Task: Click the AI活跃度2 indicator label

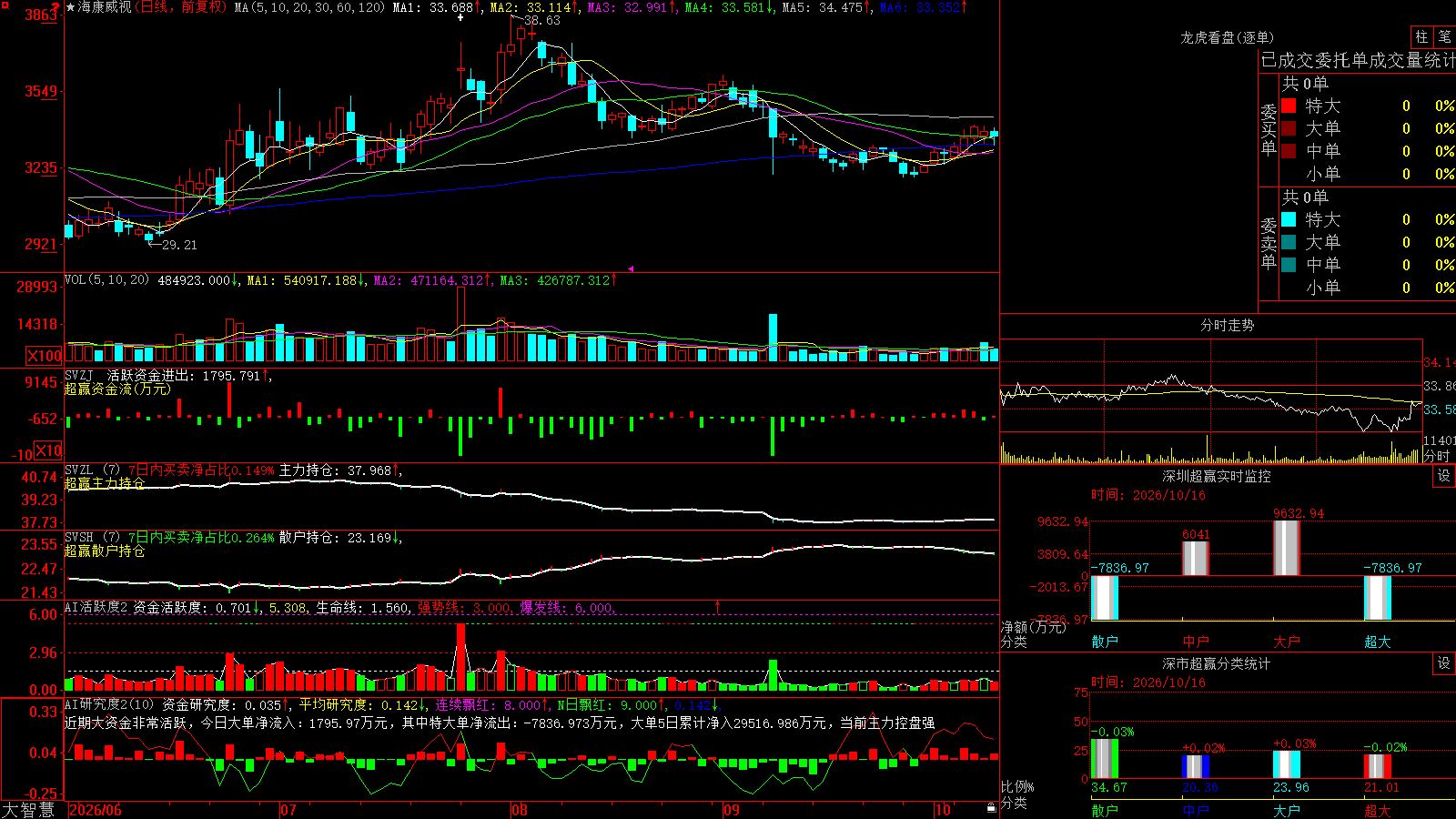Action: [x=96, y=607]
